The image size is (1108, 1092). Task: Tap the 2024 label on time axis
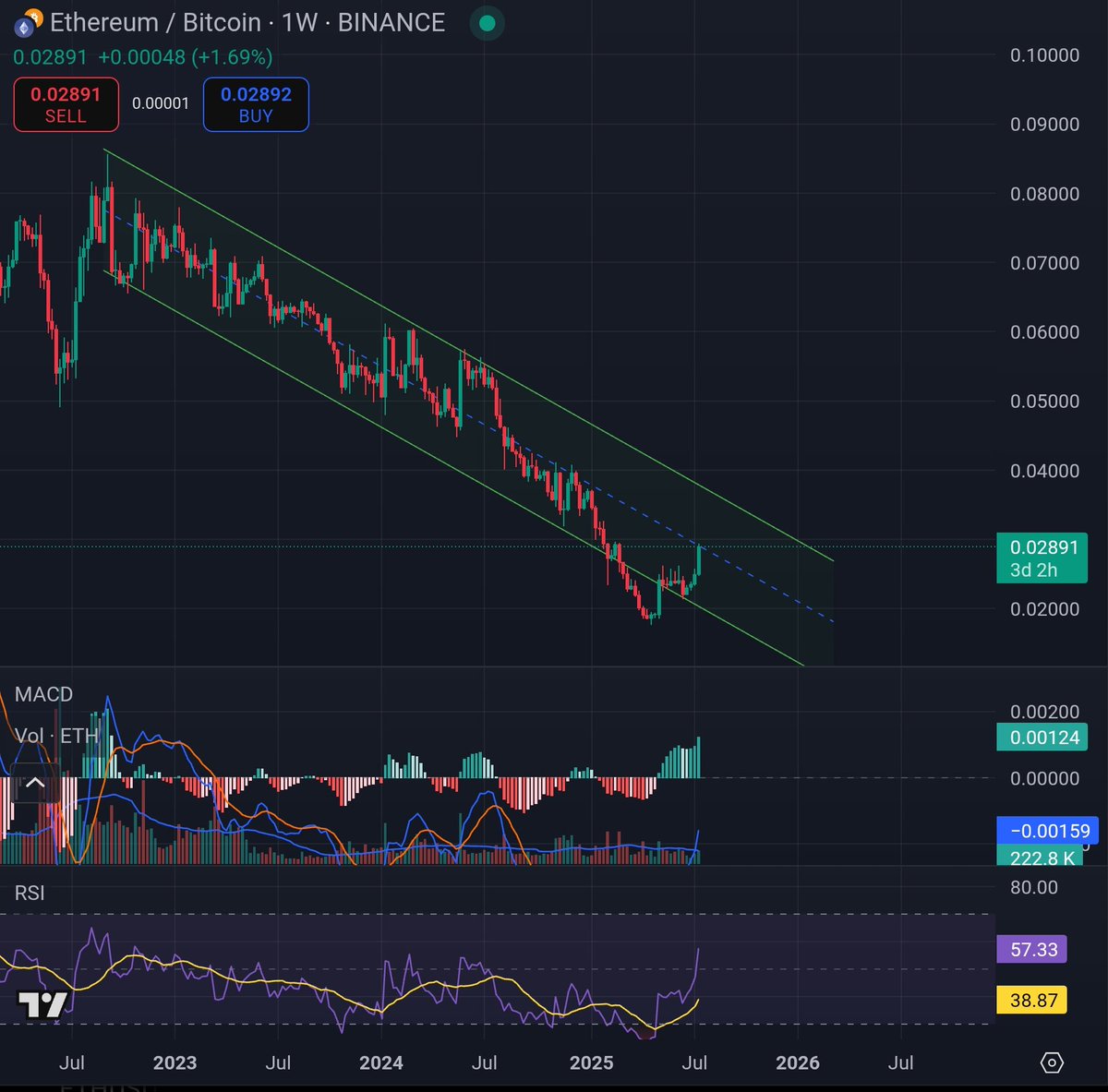(x=381, y=1062)
